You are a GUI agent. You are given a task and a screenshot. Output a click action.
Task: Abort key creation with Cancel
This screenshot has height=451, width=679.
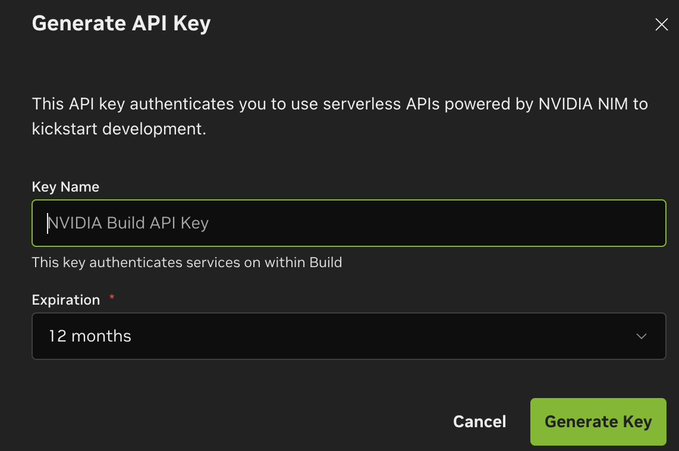[x=479, y=422]
